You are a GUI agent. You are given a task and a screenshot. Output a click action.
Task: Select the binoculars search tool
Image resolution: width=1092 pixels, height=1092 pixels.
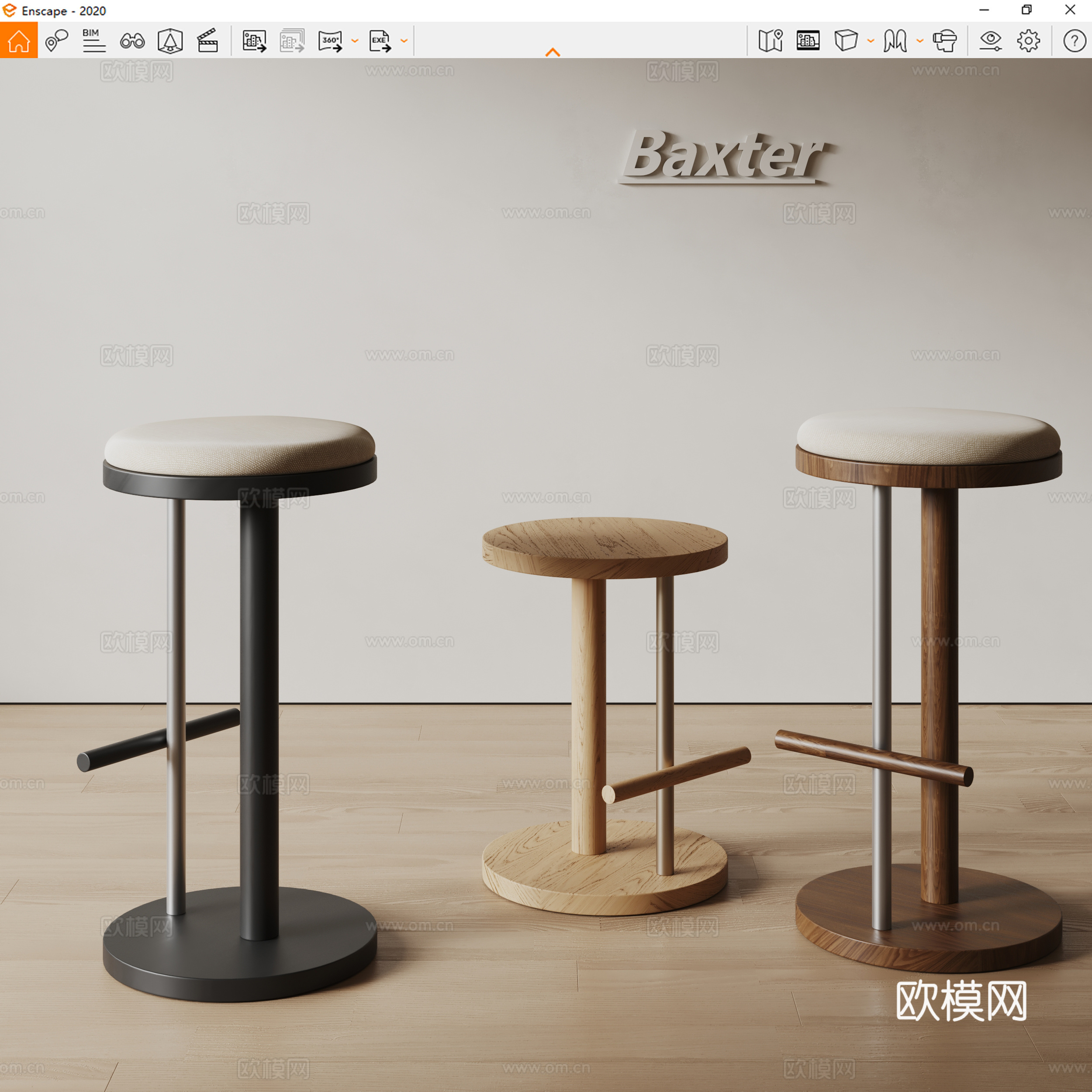pos(132,40)
